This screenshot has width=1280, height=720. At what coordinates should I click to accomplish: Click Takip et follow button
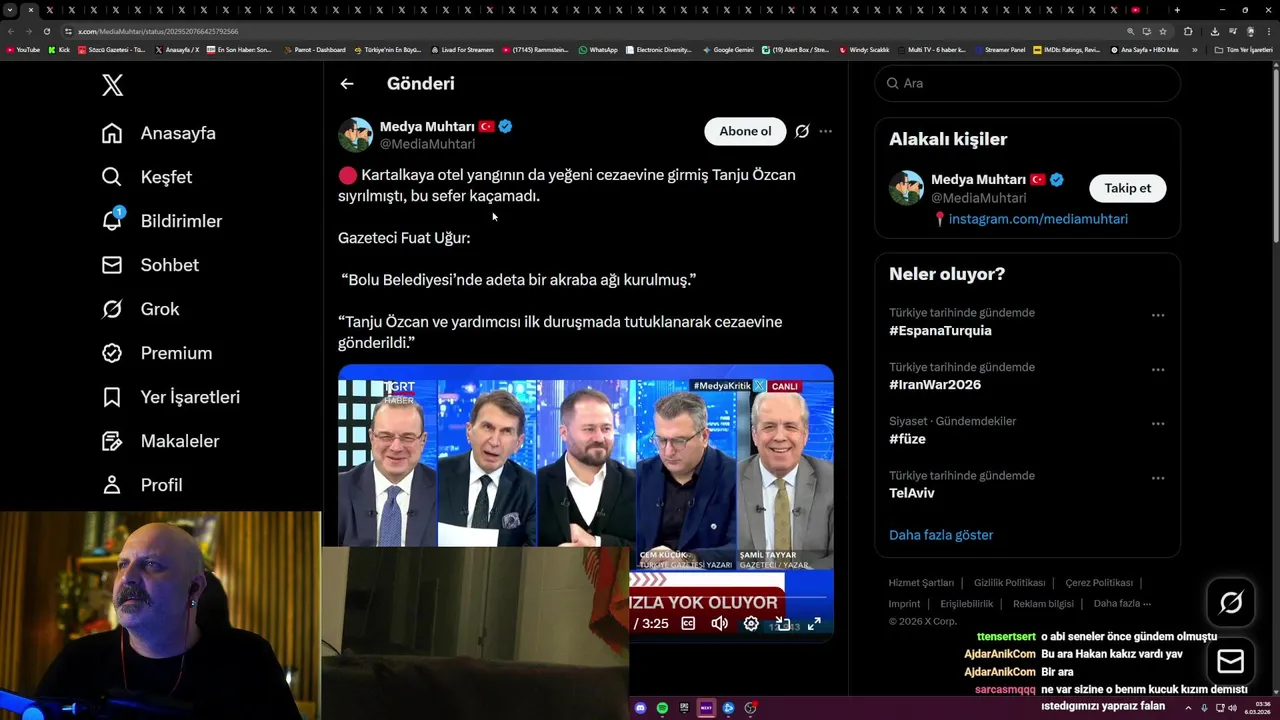coord(1127,188)
